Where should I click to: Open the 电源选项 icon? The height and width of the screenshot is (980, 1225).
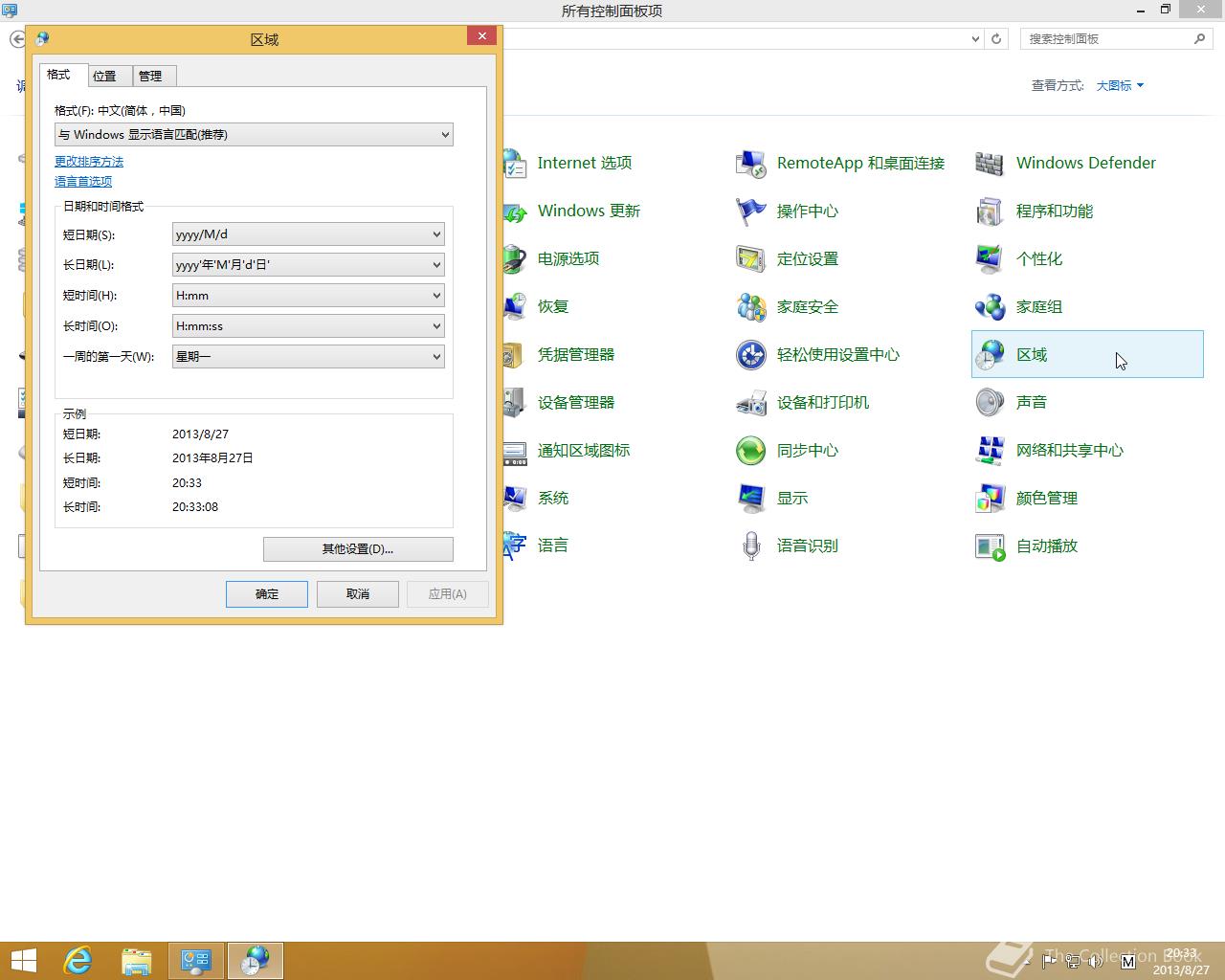coord(515,258)
